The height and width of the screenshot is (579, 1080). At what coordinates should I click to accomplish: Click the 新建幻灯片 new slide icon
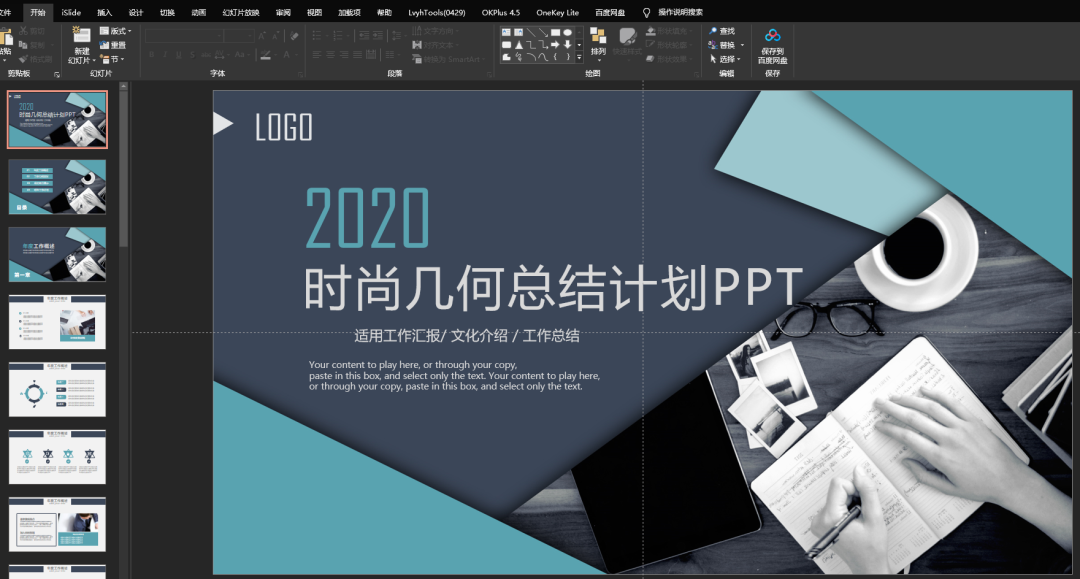coord(81,36)
